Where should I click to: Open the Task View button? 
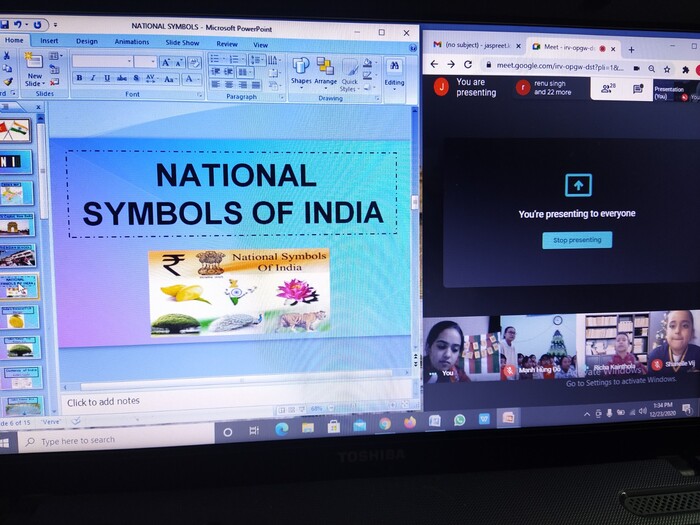254,431
